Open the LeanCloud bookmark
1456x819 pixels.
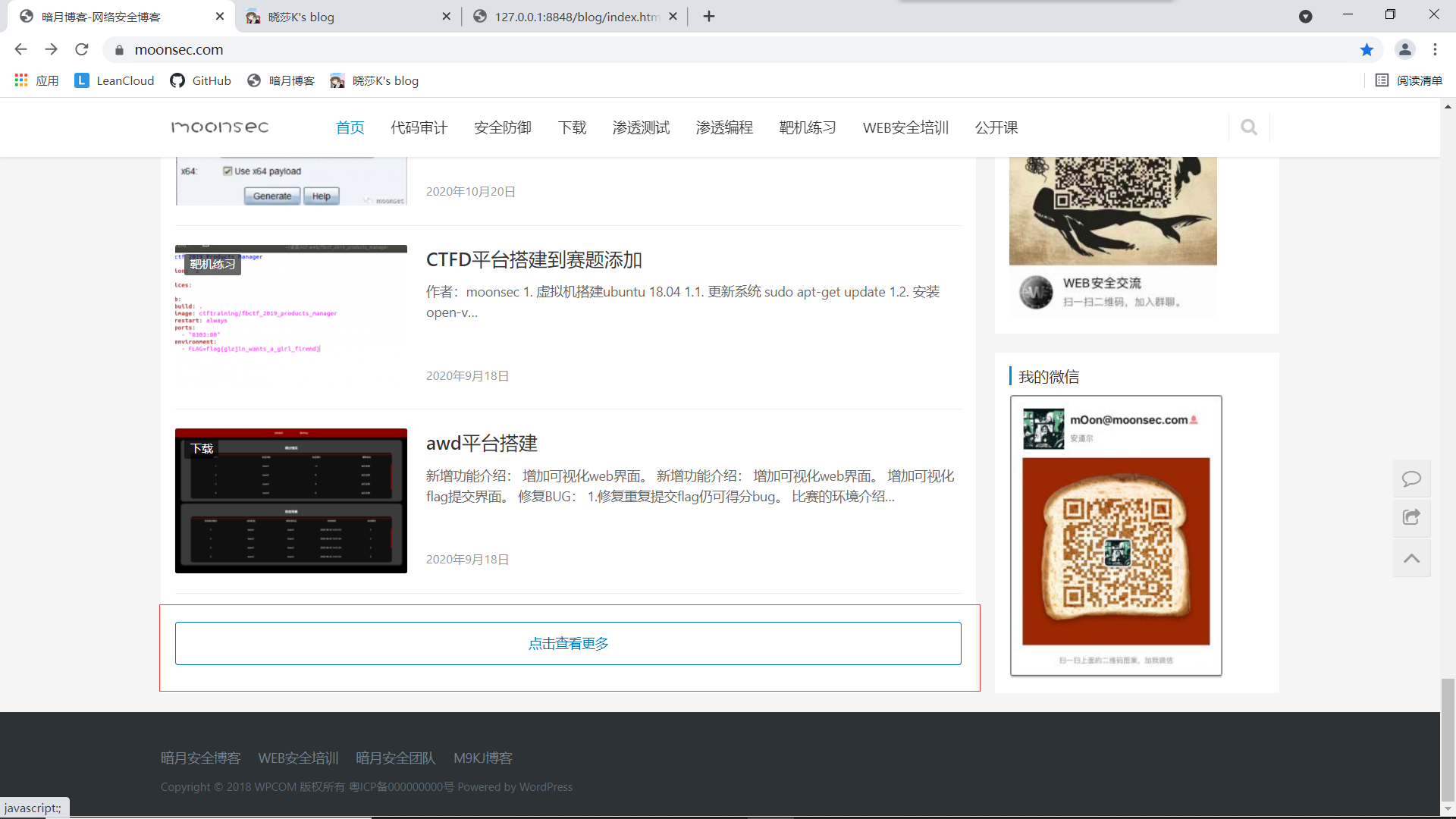(x=115, y=80)
